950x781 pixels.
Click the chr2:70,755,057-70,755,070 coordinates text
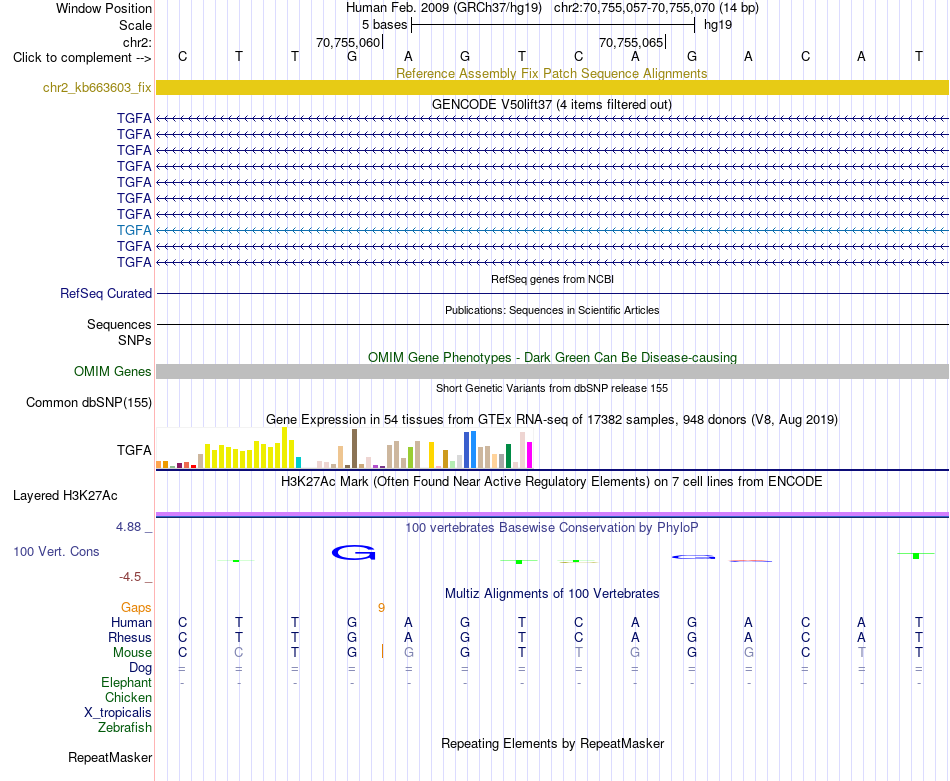(656, 8)
